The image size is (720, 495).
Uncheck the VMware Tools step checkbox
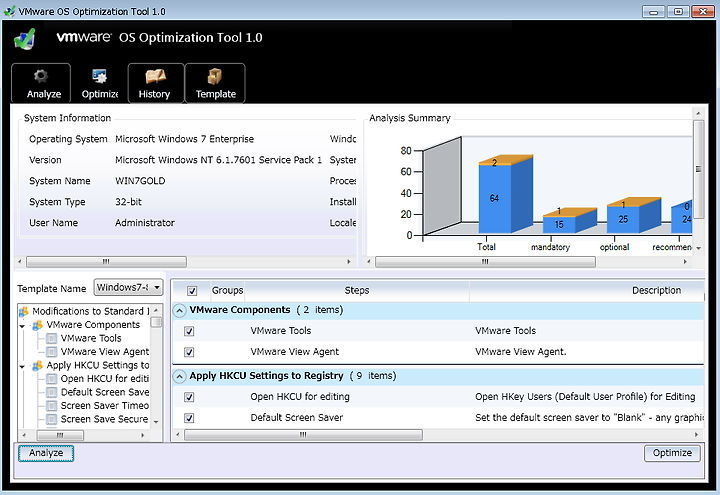(189, 331)
